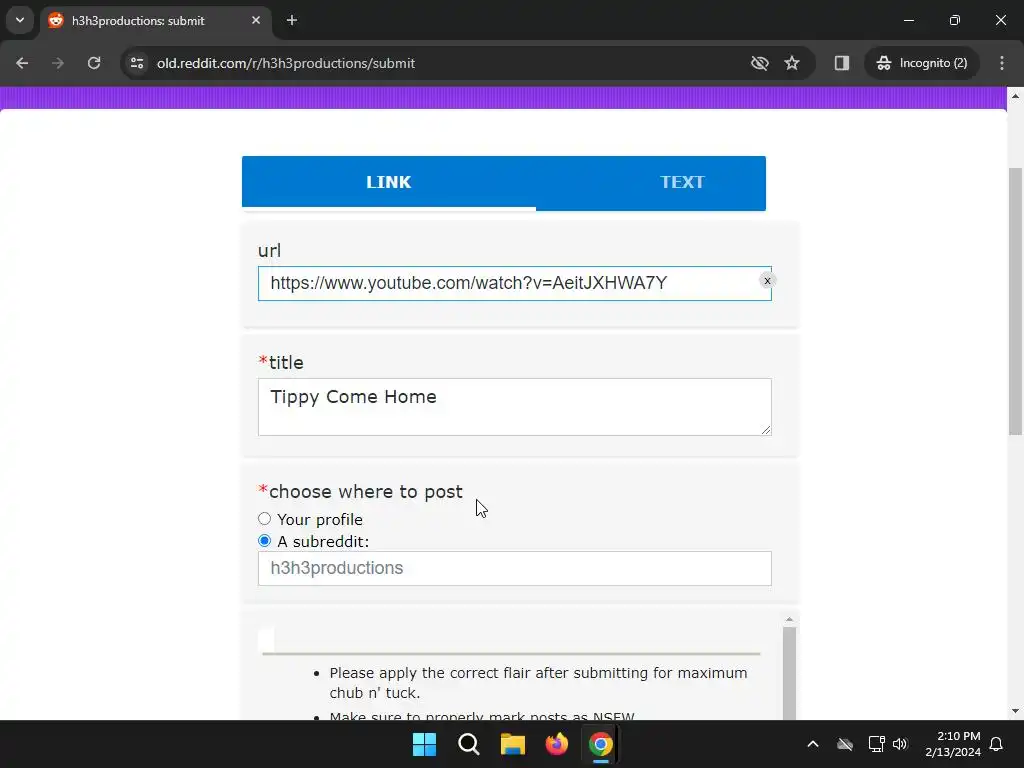
Task: Open the notifications bell icon
Action: 997,744
